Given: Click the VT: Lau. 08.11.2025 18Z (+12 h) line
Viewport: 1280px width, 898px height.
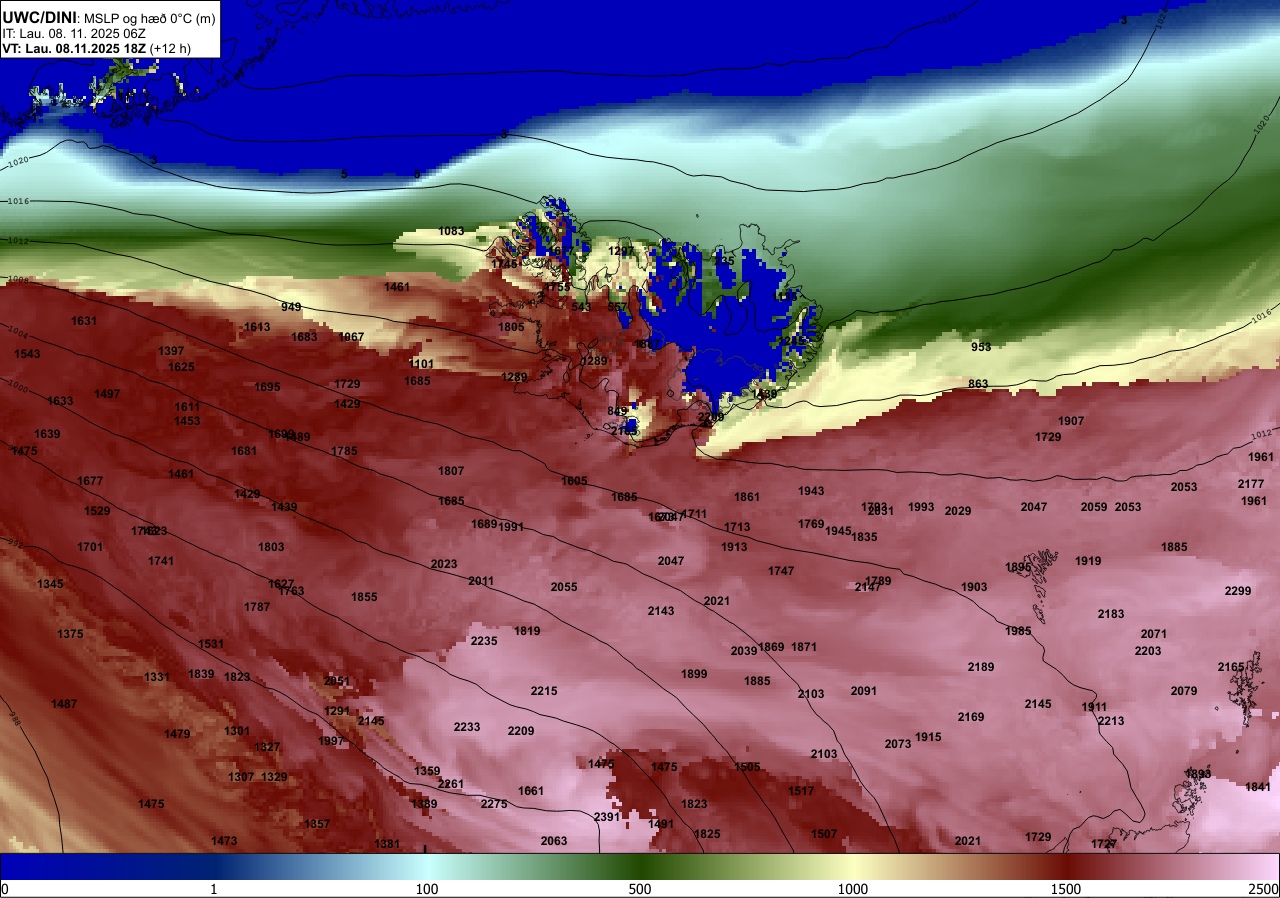Looking at the screenshot, I should tap(96, 47).
